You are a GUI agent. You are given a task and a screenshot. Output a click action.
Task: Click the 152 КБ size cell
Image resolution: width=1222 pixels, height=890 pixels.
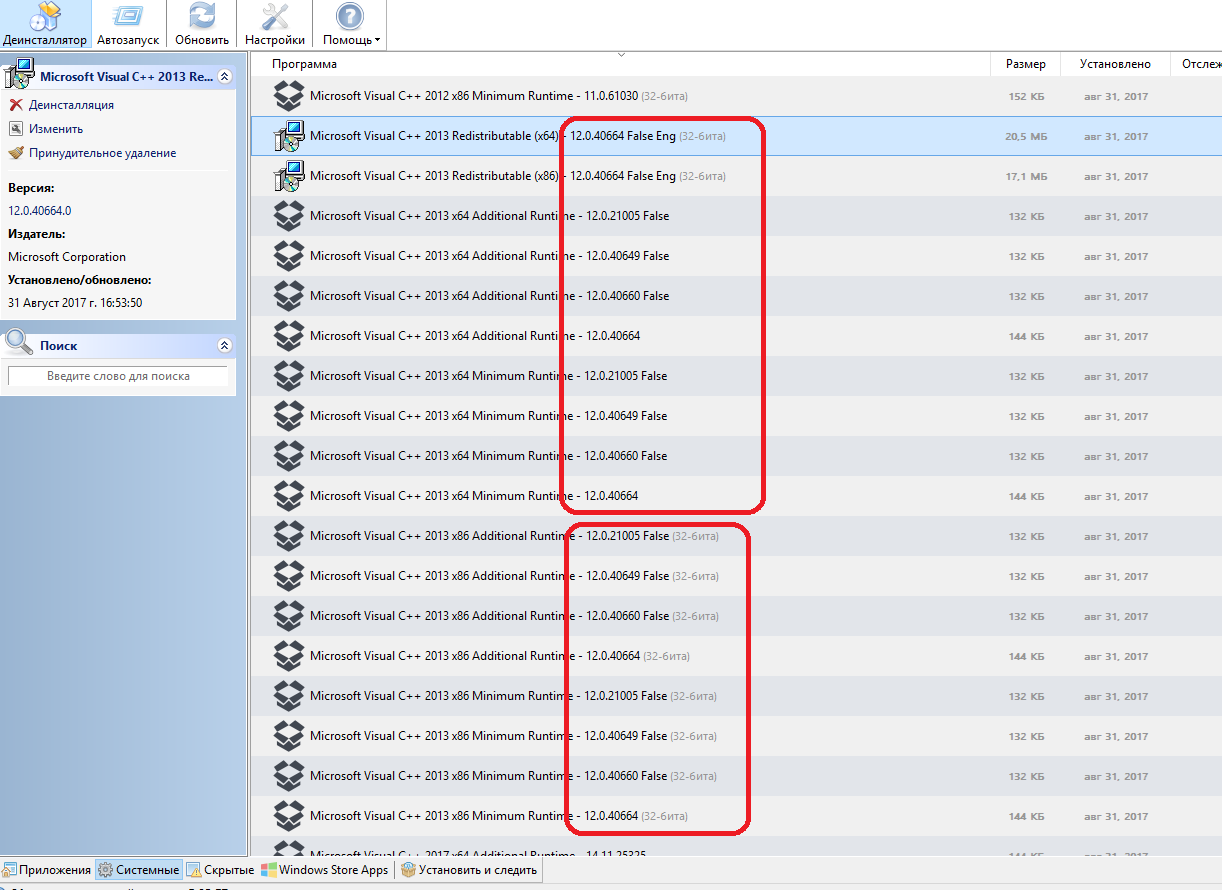point(1026,96)
